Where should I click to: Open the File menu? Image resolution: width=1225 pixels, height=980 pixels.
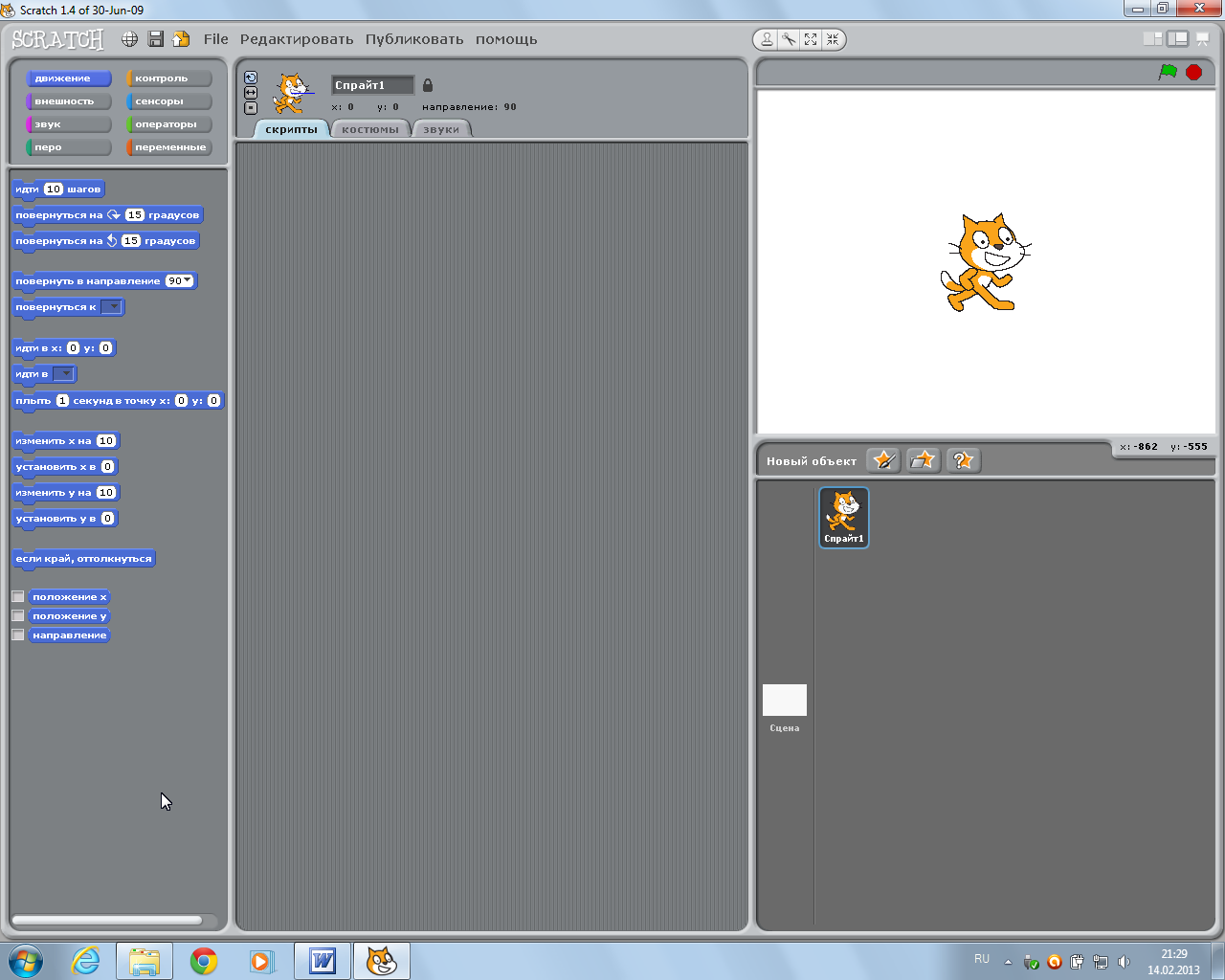216,39
